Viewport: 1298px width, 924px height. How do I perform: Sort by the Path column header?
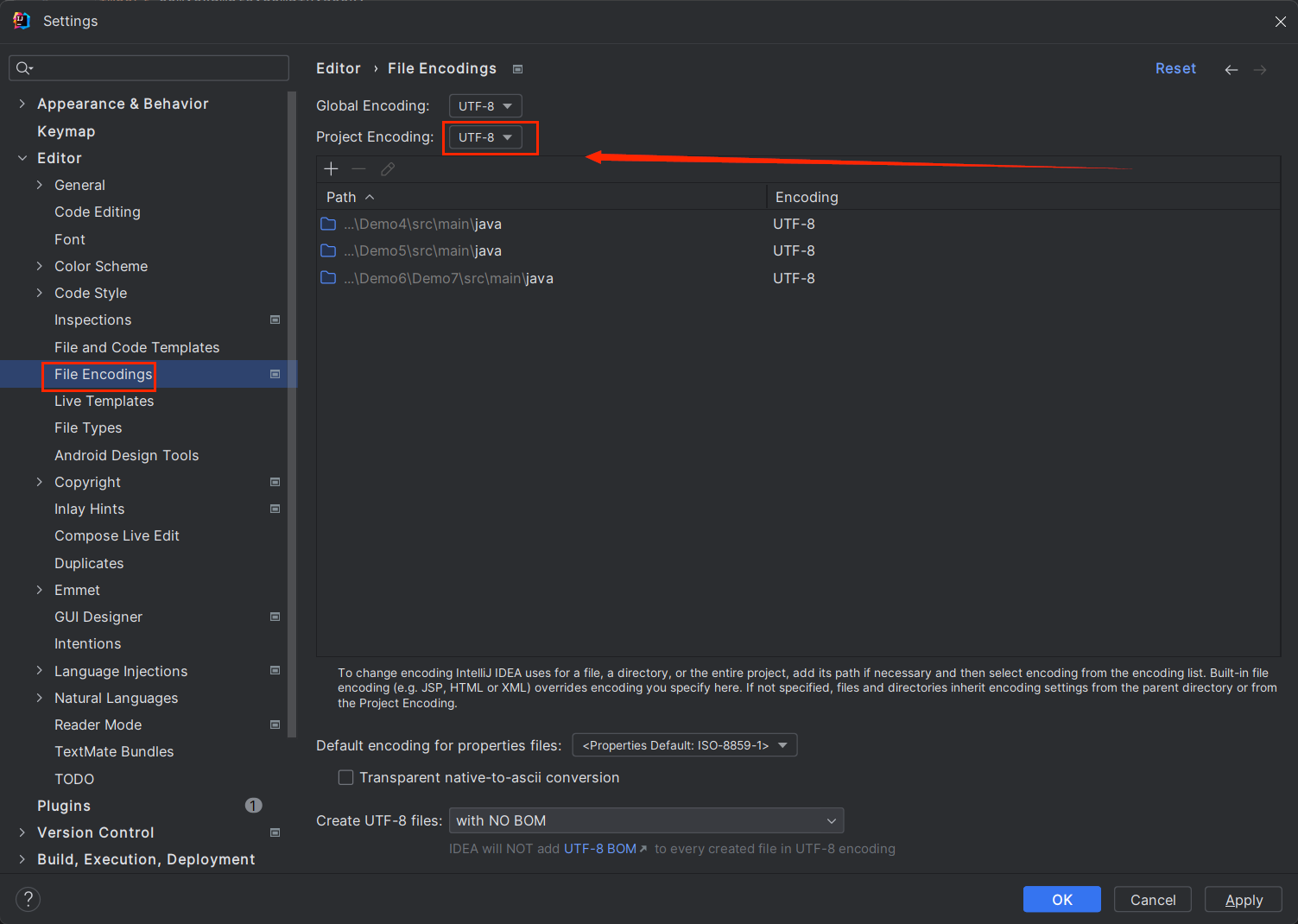pyautogui.click(x=541, y=197)
